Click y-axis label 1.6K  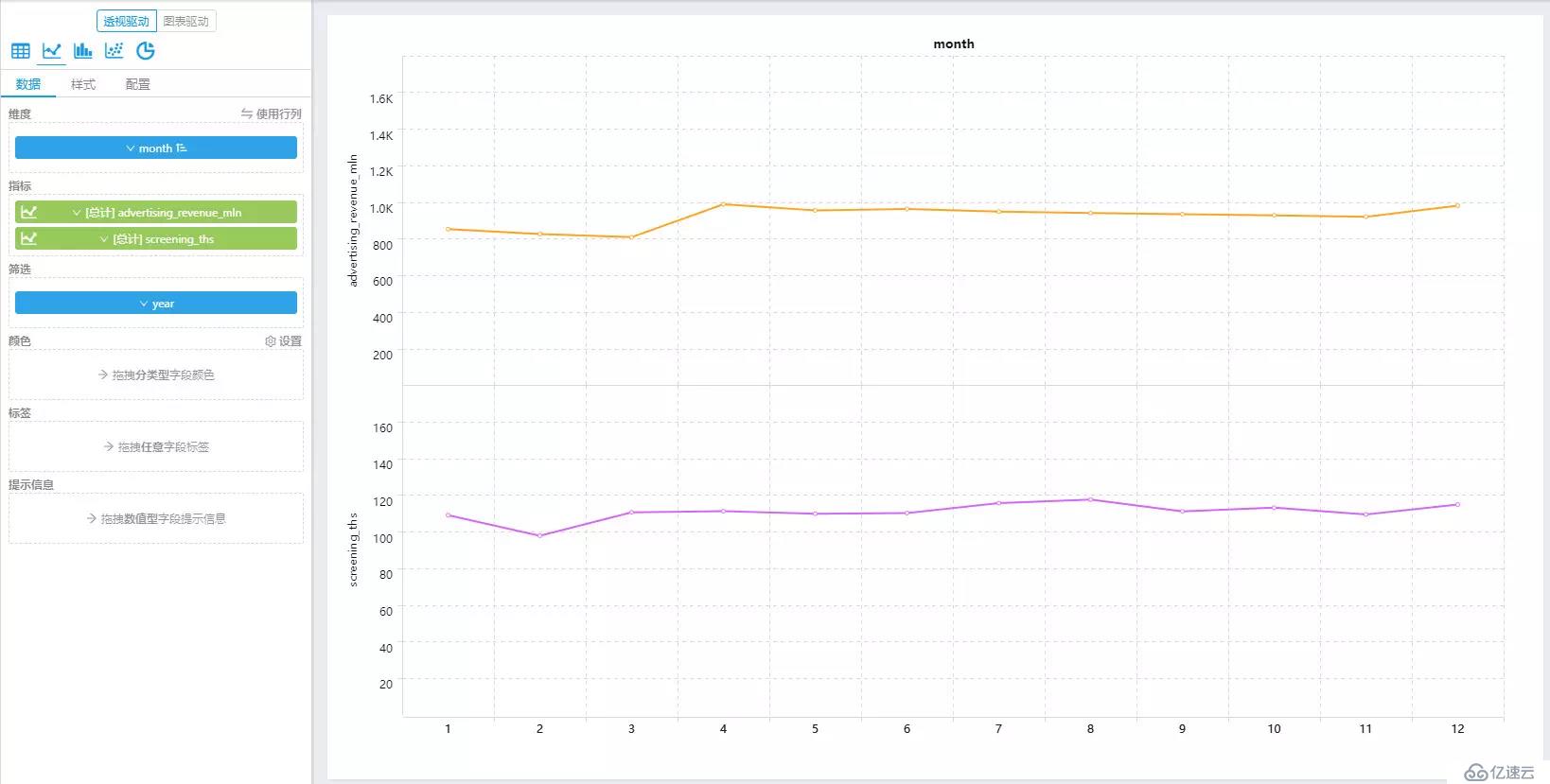tap(381, 98)
